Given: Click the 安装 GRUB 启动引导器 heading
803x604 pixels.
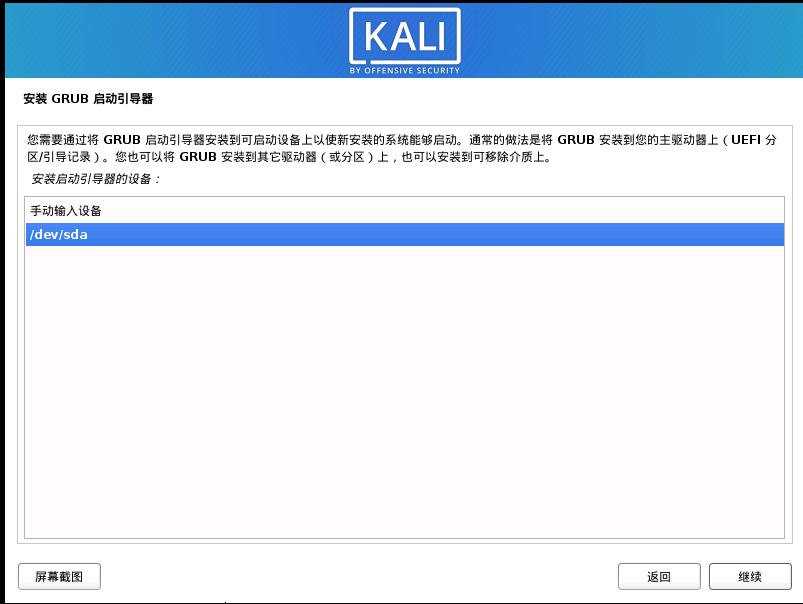Looking at the screenshot, I should [x=88, y=100].
